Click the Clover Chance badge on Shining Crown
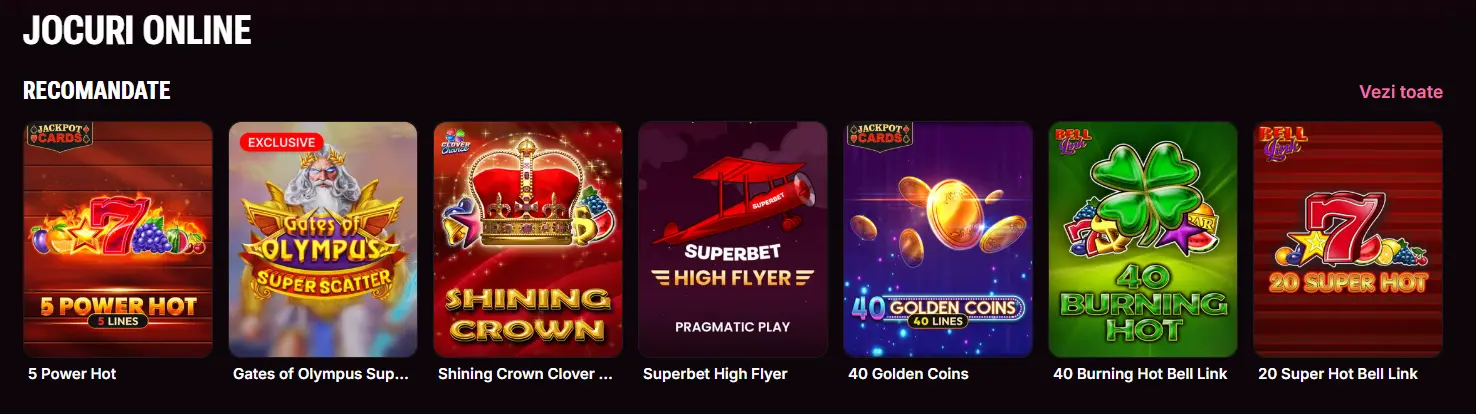Viewport: 1476px width, 414px height. (x=456, y=142)
